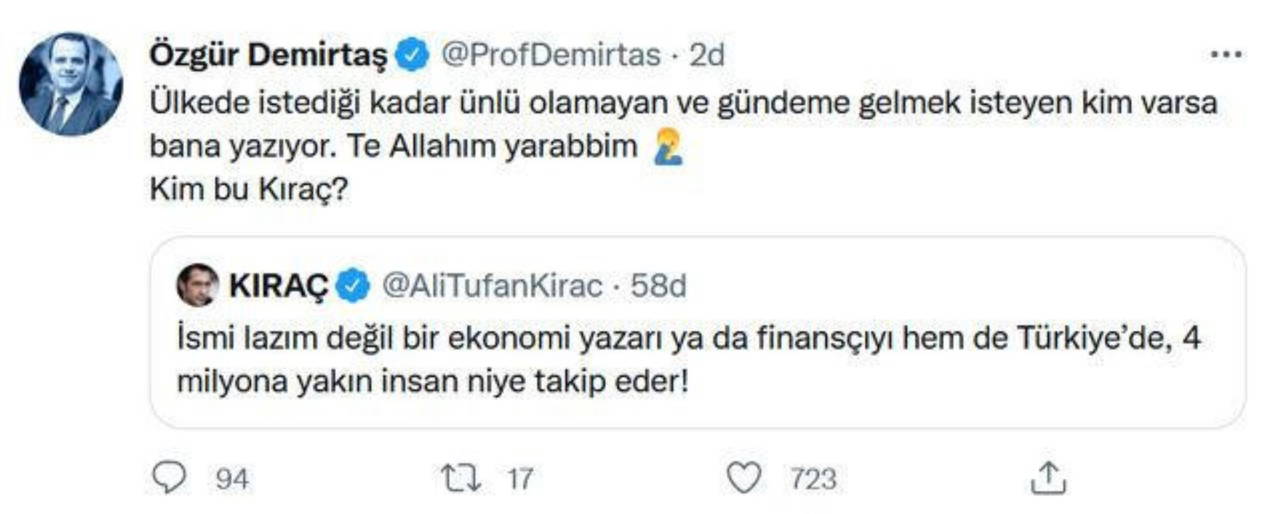Like the tweet with heart icon
This screenshot has width=1280, height=514.
click(742, 479)
